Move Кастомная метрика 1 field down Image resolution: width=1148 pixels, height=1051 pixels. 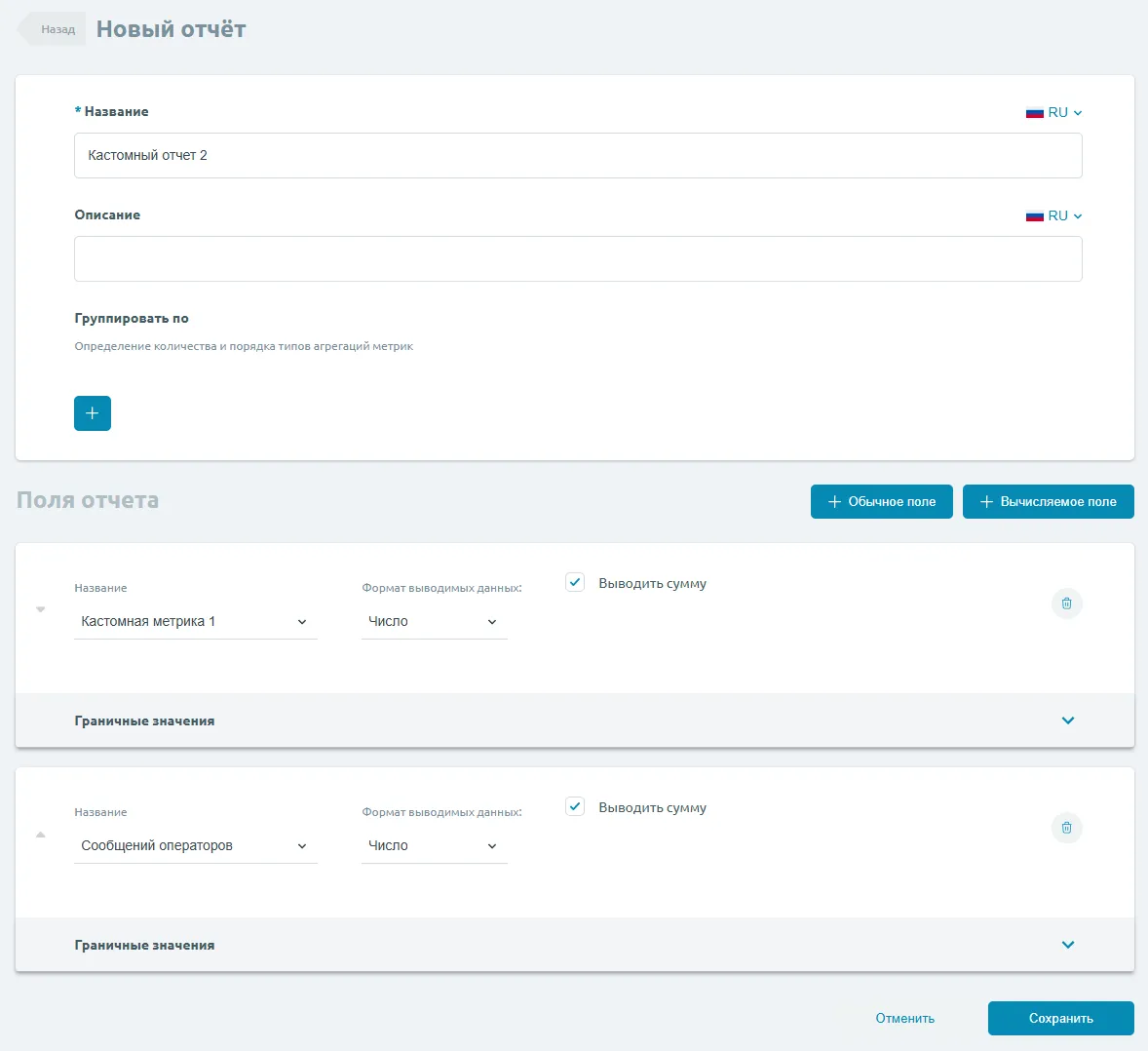point(41,609)
